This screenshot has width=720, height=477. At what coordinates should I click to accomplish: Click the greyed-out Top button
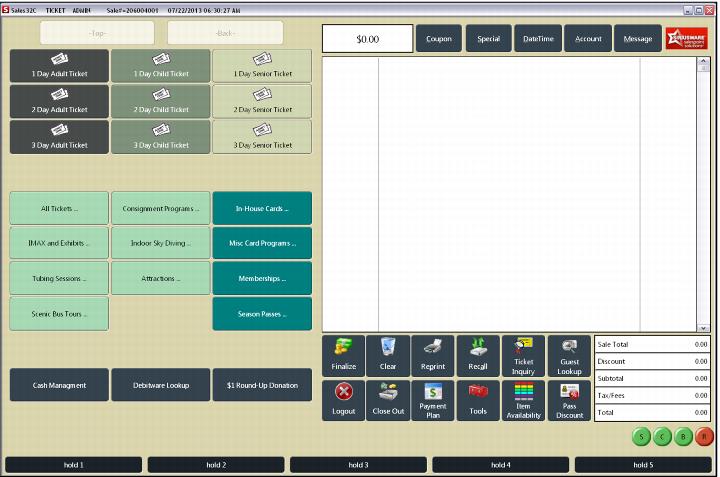click(x=97, y=33)
